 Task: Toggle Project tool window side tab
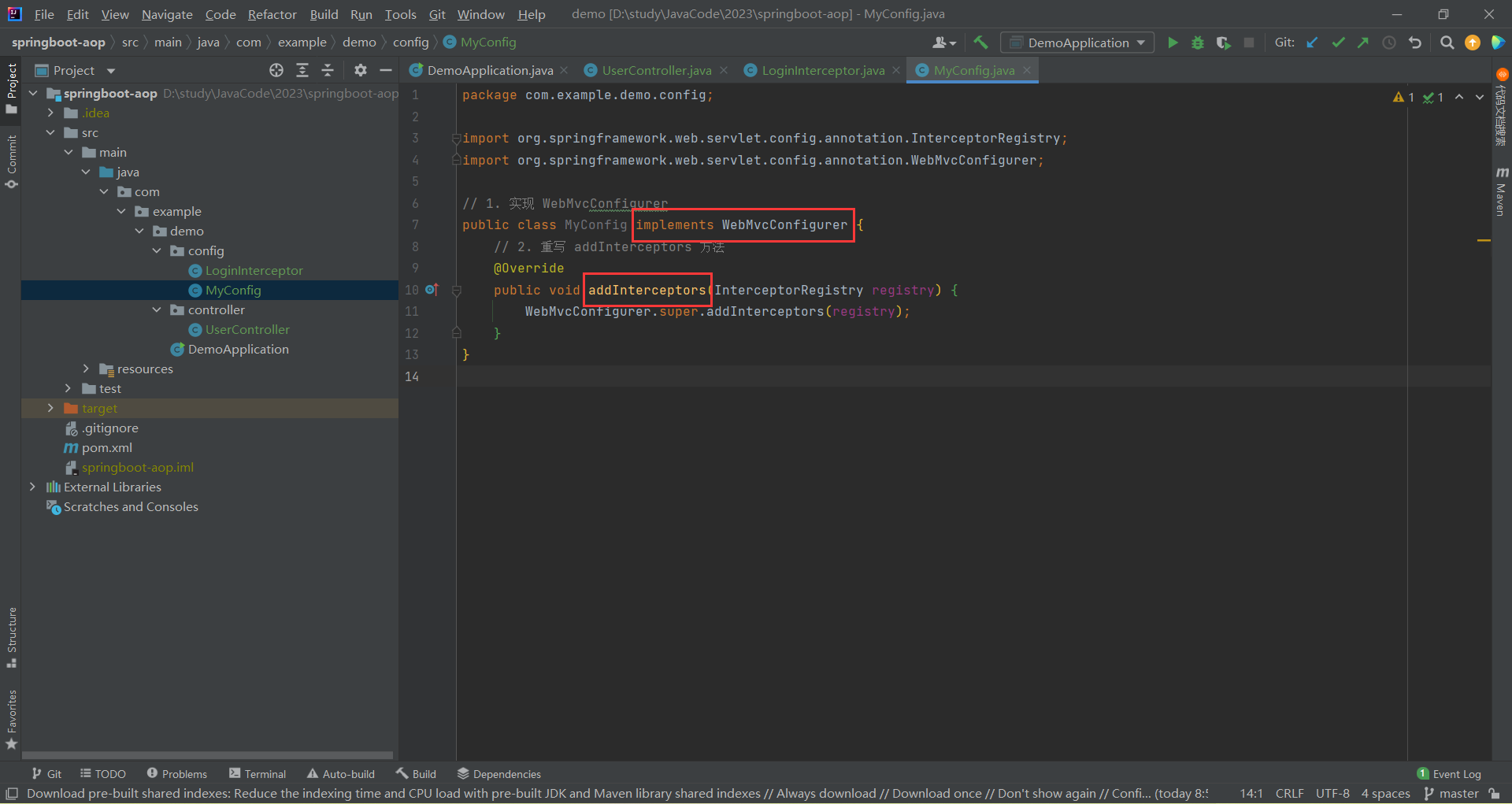pos(11,88)
